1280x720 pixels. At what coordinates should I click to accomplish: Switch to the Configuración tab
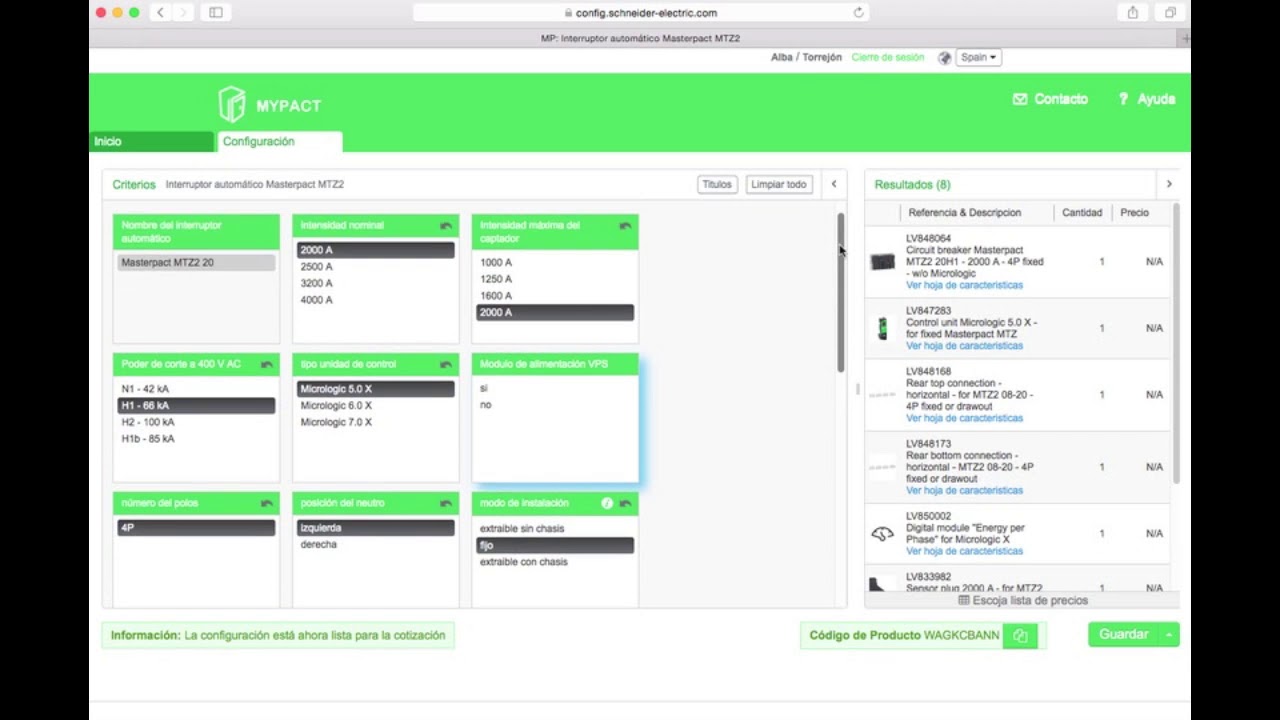pyautogui.click(x=280, y=142)
